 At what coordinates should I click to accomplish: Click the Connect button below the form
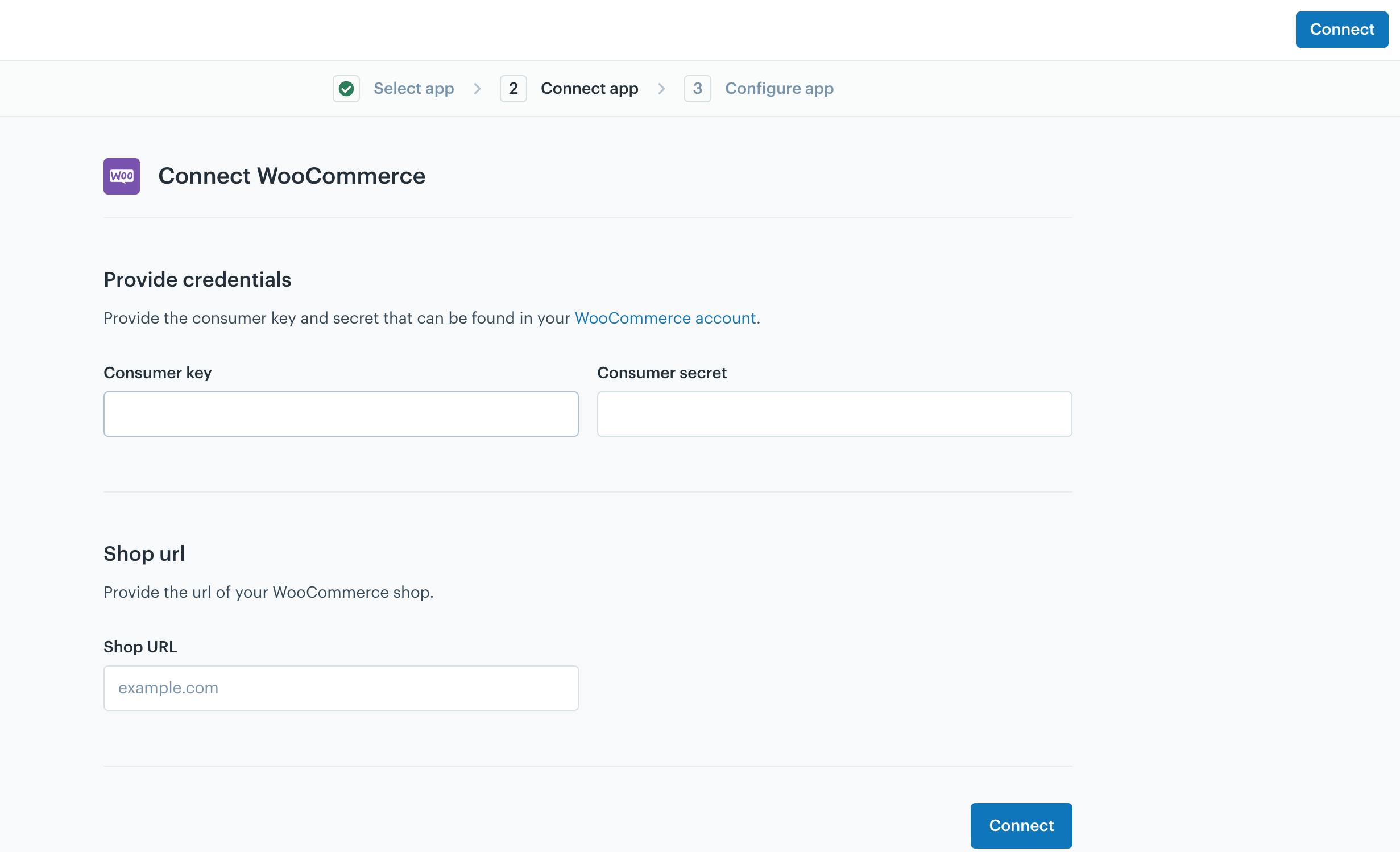pos(1021,826)
